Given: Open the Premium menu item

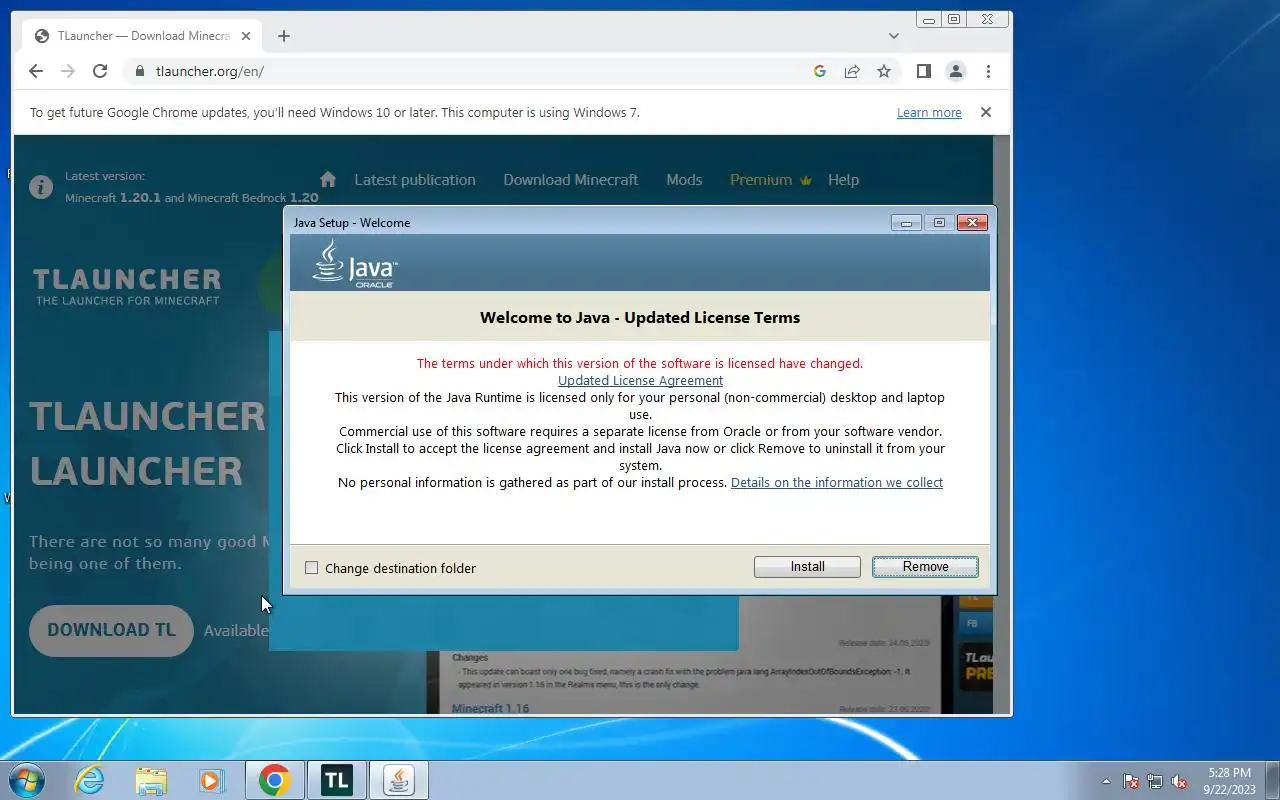Looking at the screenshot, I should click(x=770, y=180).
